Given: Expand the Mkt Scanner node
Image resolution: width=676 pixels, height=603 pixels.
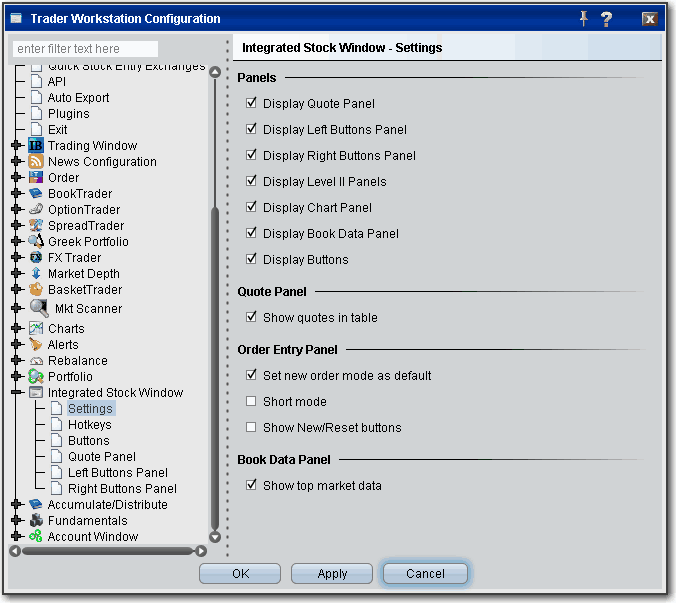Looking at the screenshot, I should [17, 308].
